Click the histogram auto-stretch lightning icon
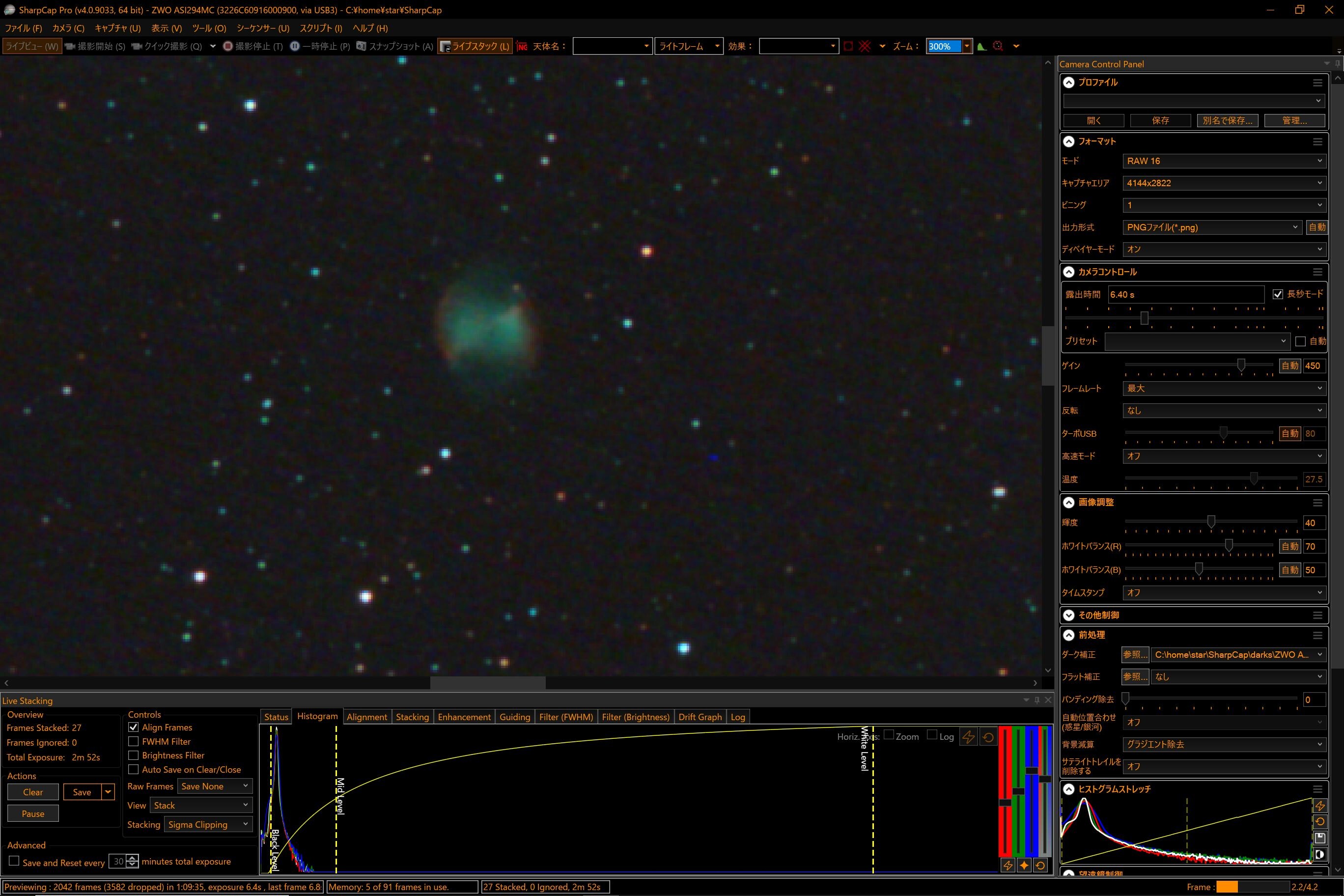1344x896 pixels. [x=968, y=737]
